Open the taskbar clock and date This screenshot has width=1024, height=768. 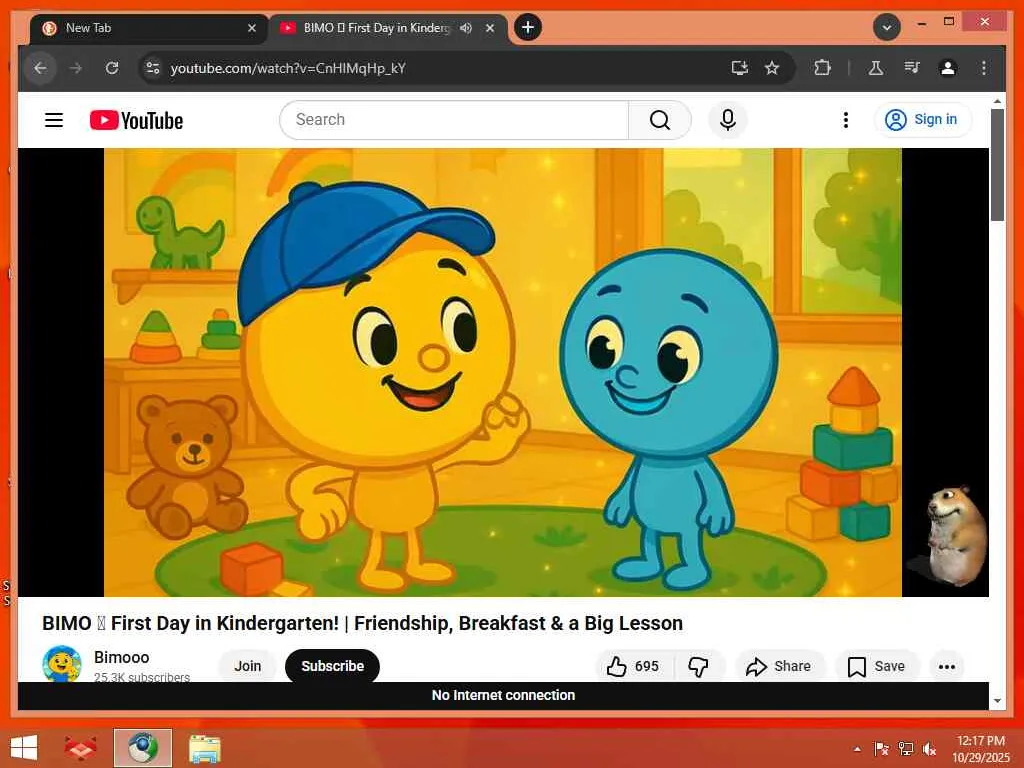[x=980, y=749]
